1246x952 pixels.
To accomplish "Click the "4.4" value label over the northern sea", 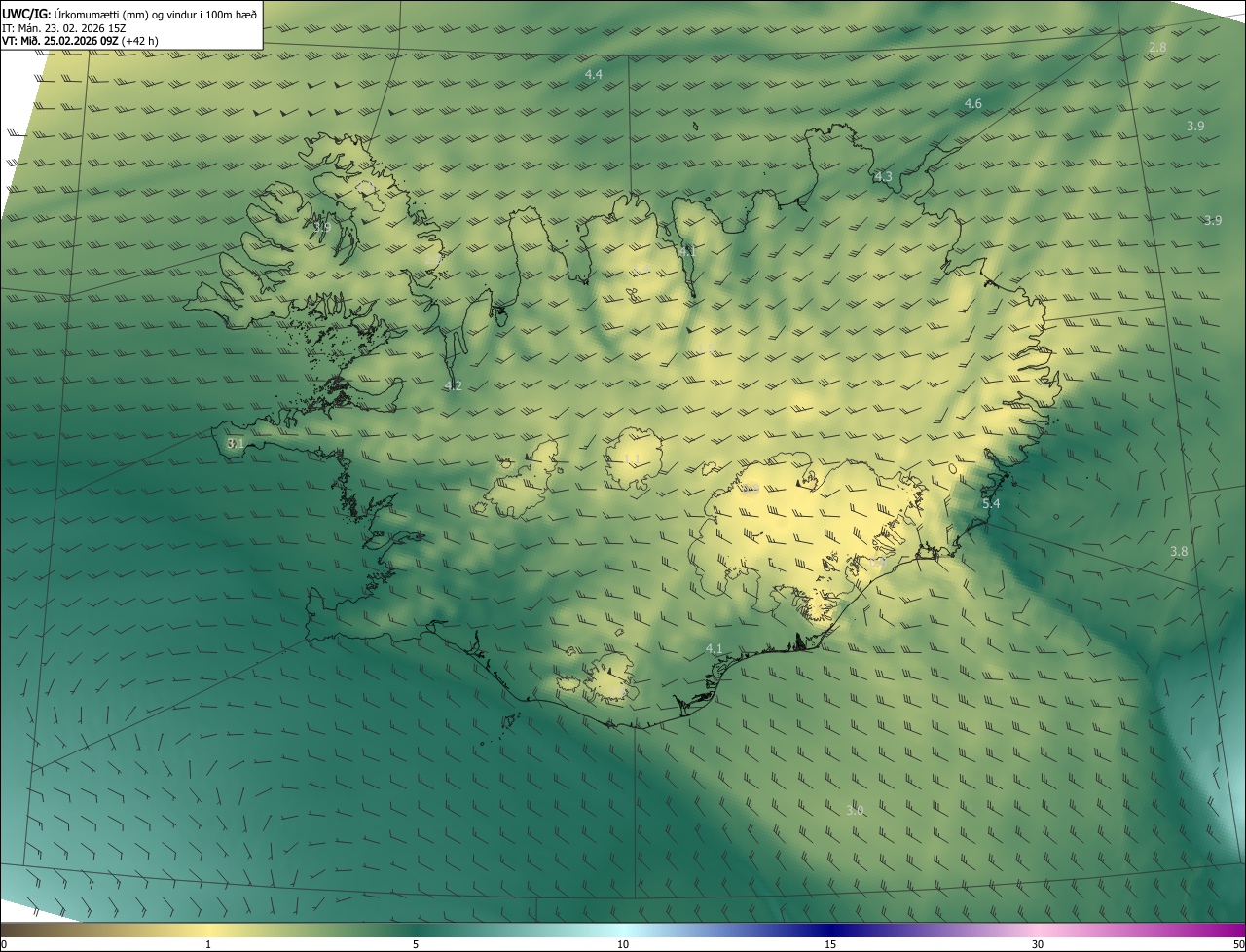I will click(x=593, y=74).
